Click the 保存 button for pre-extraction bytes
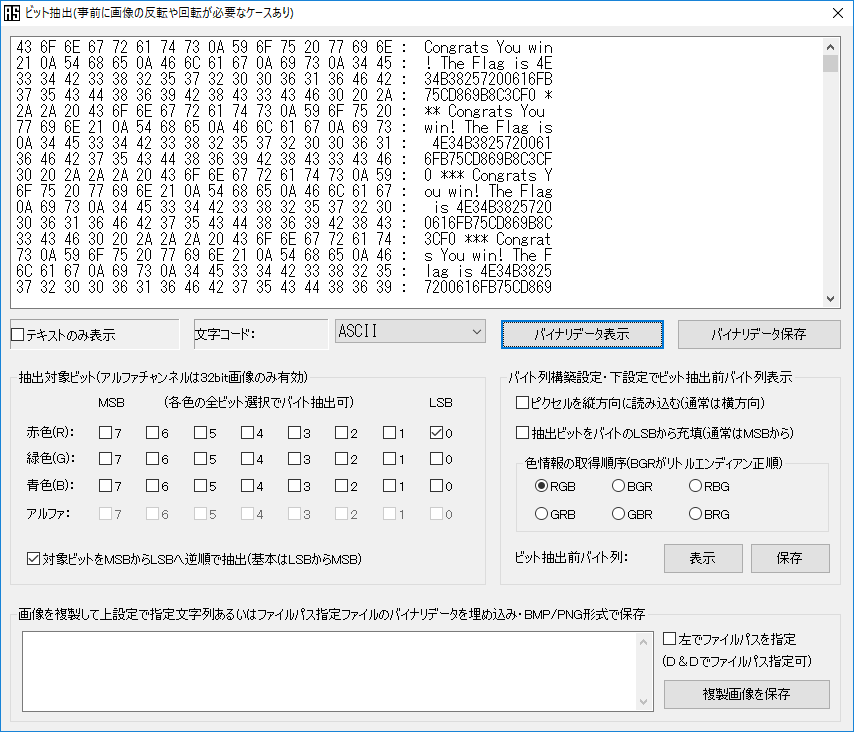Image resolution: width=854 pixels, height=732 pixels. (789, 558)
